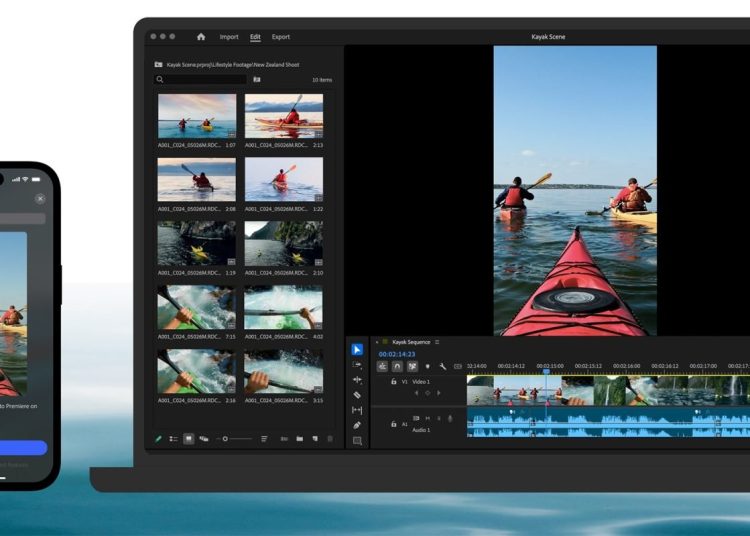Viewport: 750px width, 536px height.
Task: Click the project panel search field
Action: pyautogui.click(x=200, y=79)
